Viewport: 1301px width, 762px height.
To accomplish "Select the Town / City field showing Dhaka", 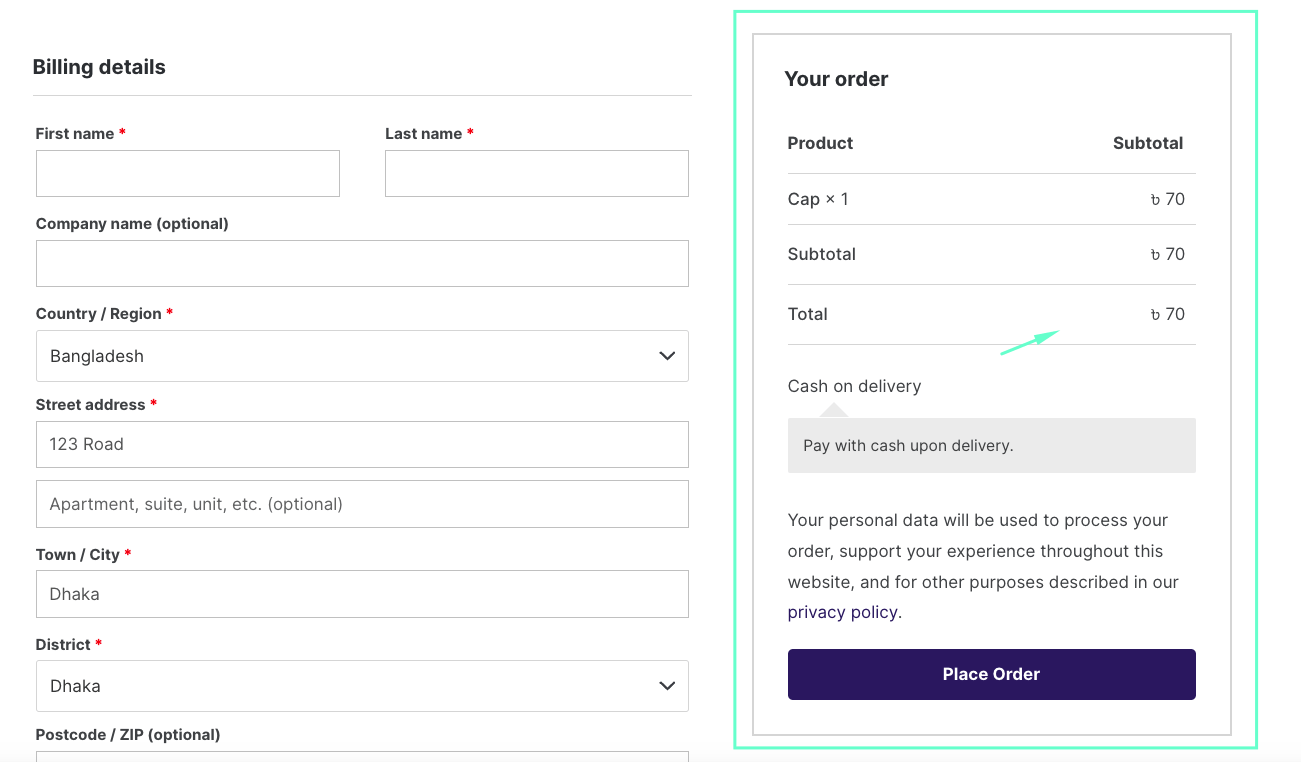I will [362, 594].
